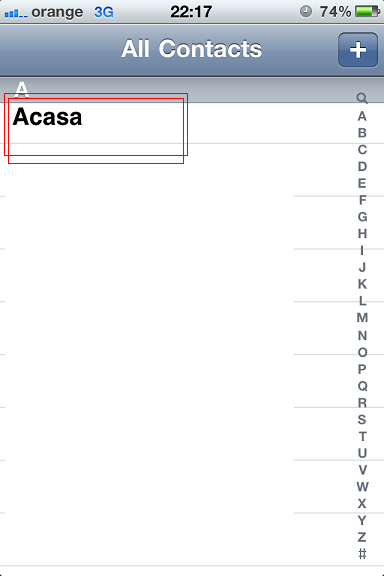Tap the alarm clock status icon
The width and height of the screenshot is (384, 576).
pyautogui.click(x=306, y=11)
